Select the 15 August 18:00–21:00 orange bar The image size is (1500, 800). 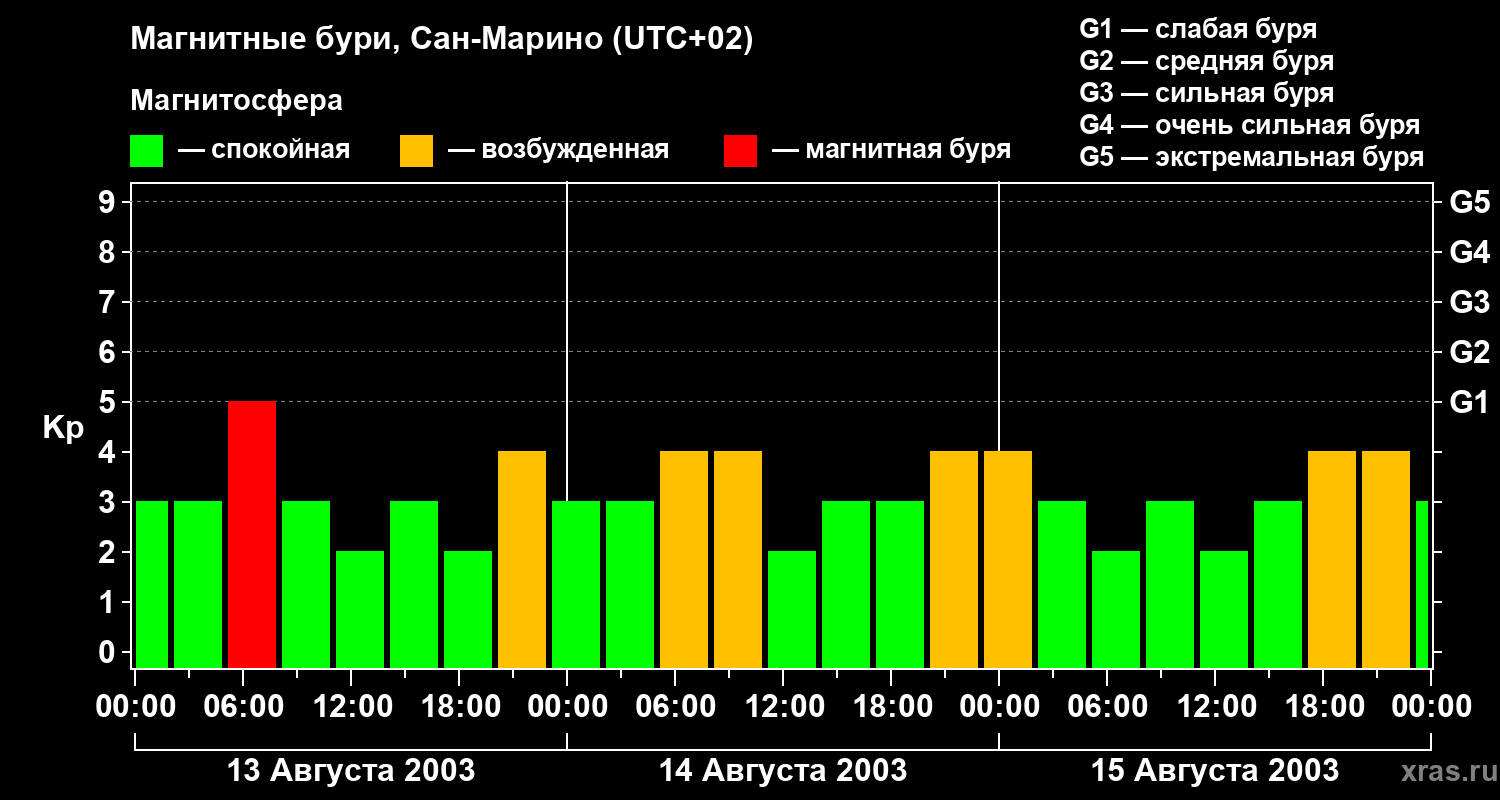(1332, 560)
